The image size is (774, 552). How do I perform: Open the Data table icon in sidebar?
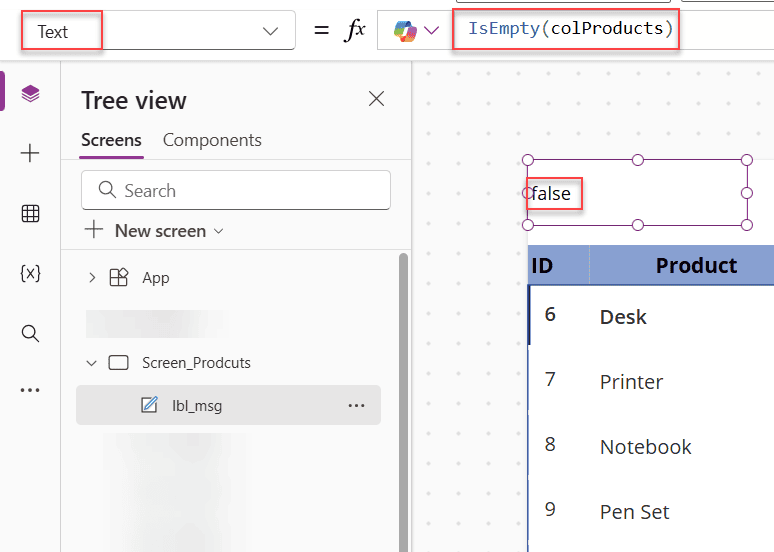tap(30, 214)
